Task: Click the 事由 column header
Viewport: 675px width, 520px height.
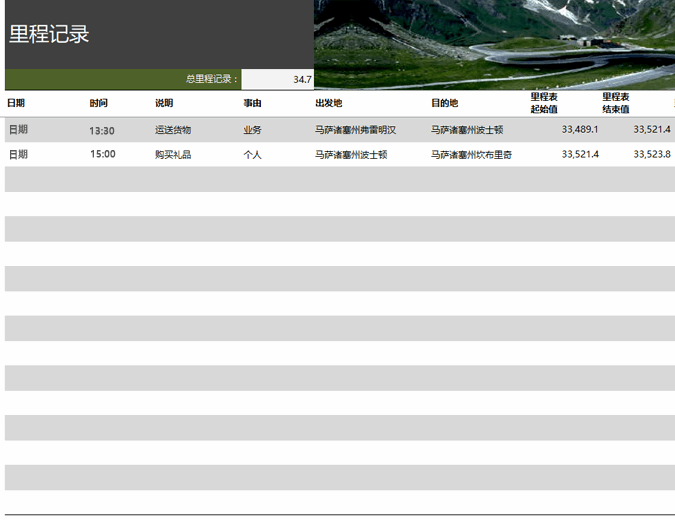Action: click(x=252, y=103)
